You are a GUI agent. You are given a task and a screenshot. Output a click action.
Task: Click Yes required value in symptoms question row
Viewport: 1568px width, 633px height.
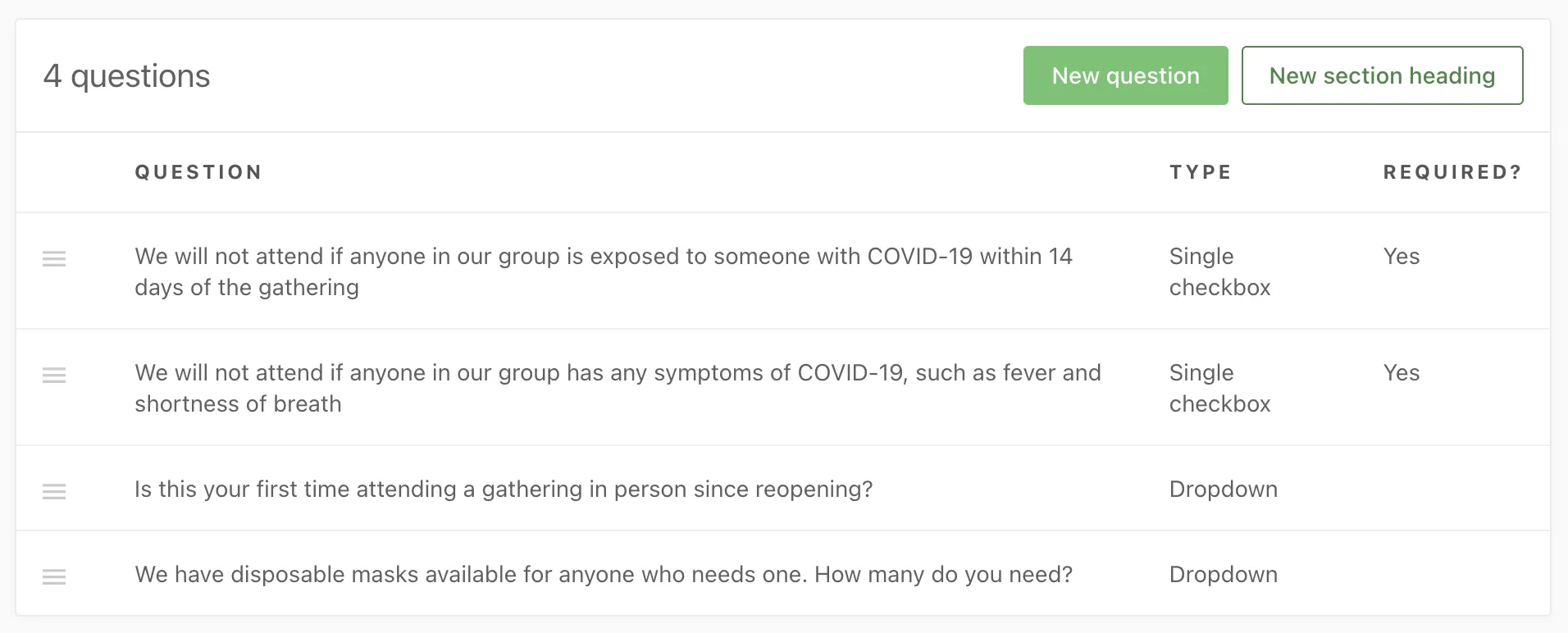tap(1401, 373)
